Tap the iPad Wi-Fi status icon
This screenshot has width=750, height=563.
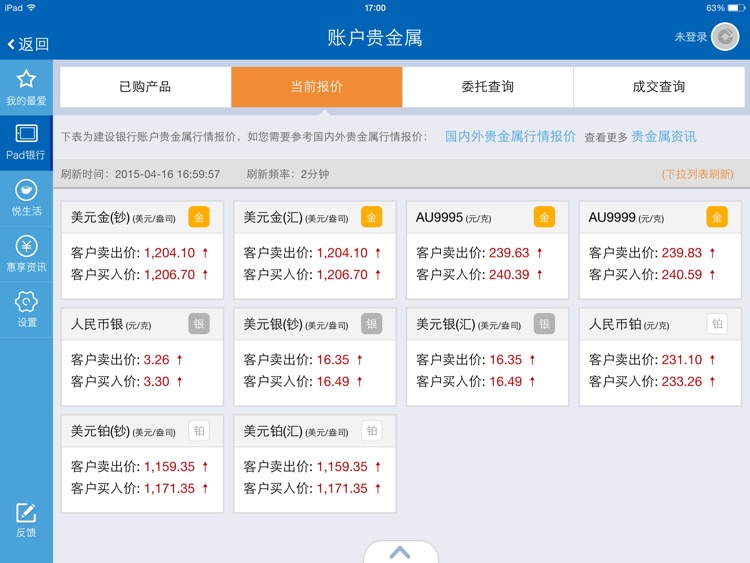[32, 8]
